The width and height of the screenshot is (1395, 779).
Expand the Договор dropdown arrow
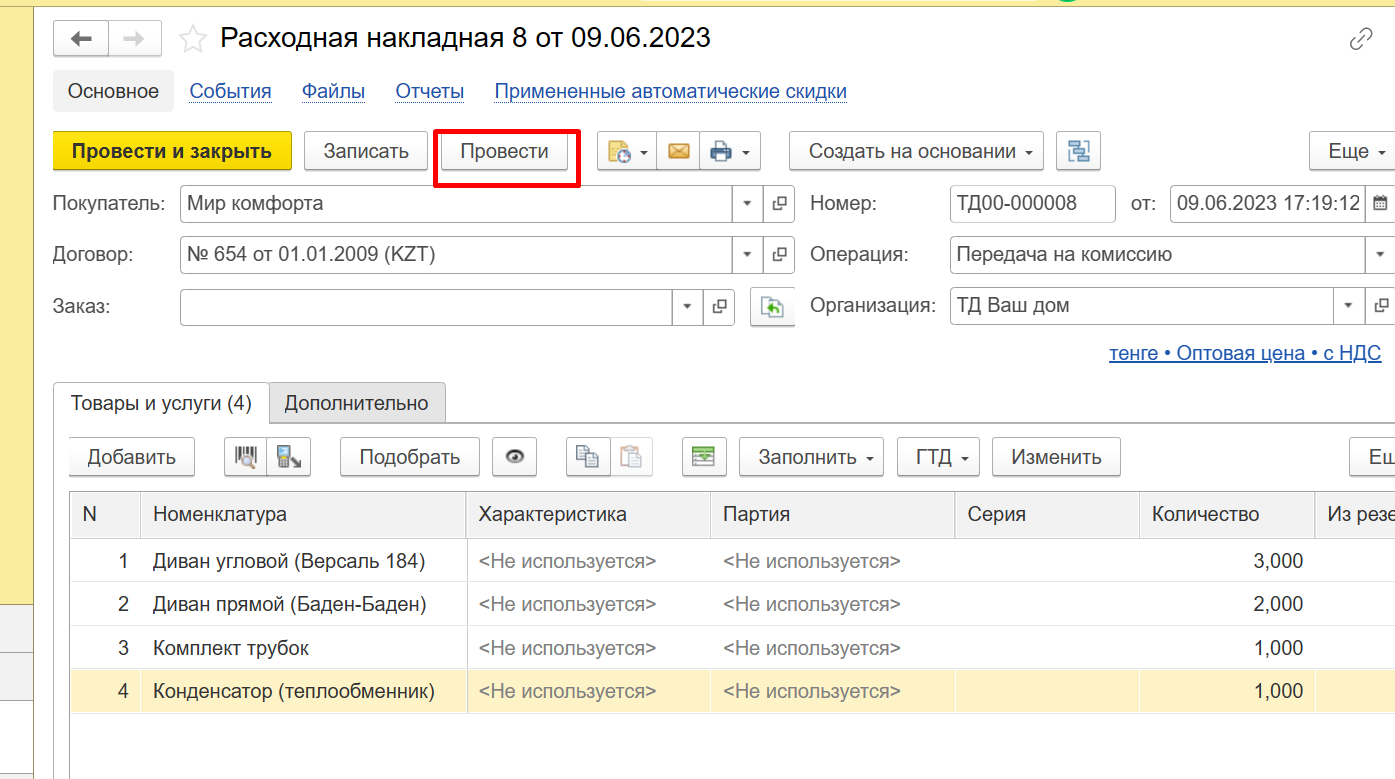[747, 255]
